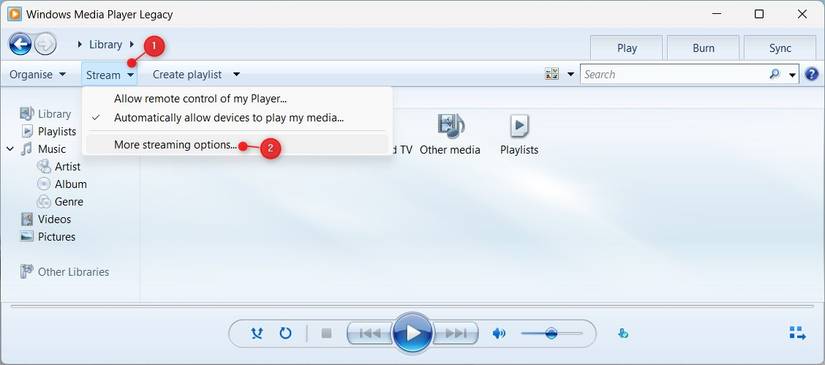Screen dimensions: 825x365
Task: Click the arrow after Library in breadcrumb
Action: point(132,45)
